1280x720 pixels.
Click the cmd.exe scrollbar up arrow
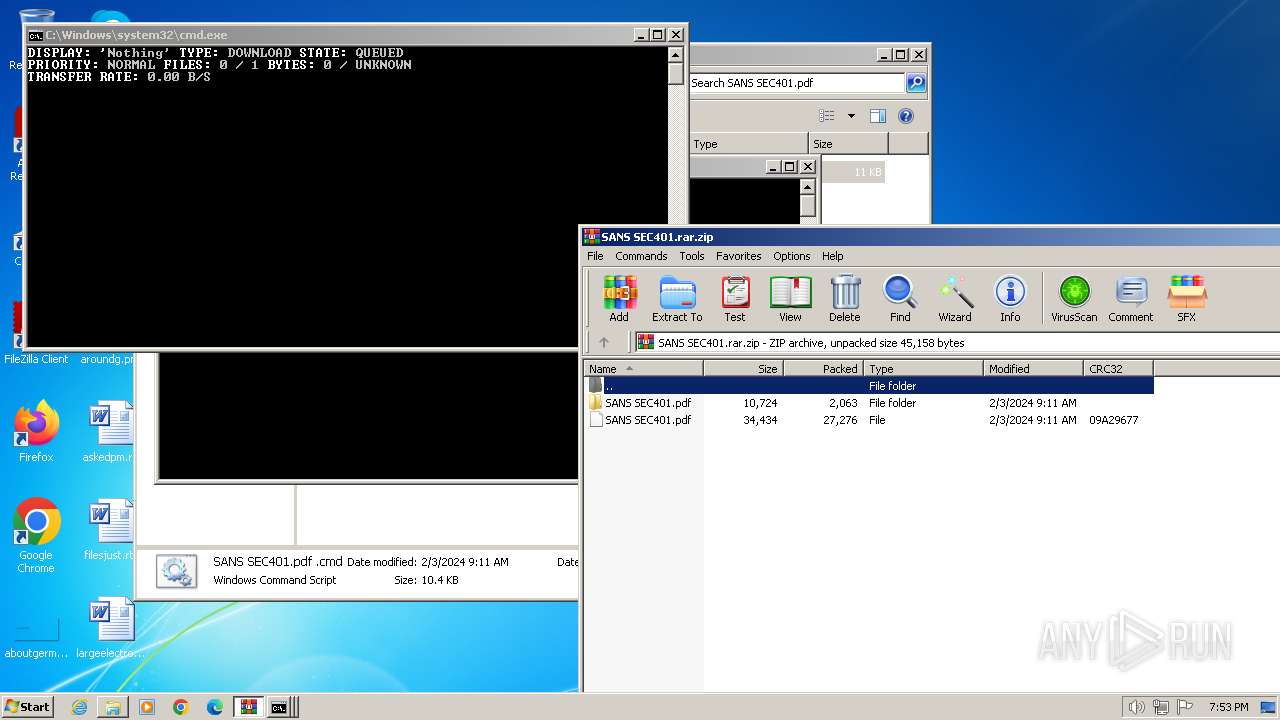click(x=676, y=55)
